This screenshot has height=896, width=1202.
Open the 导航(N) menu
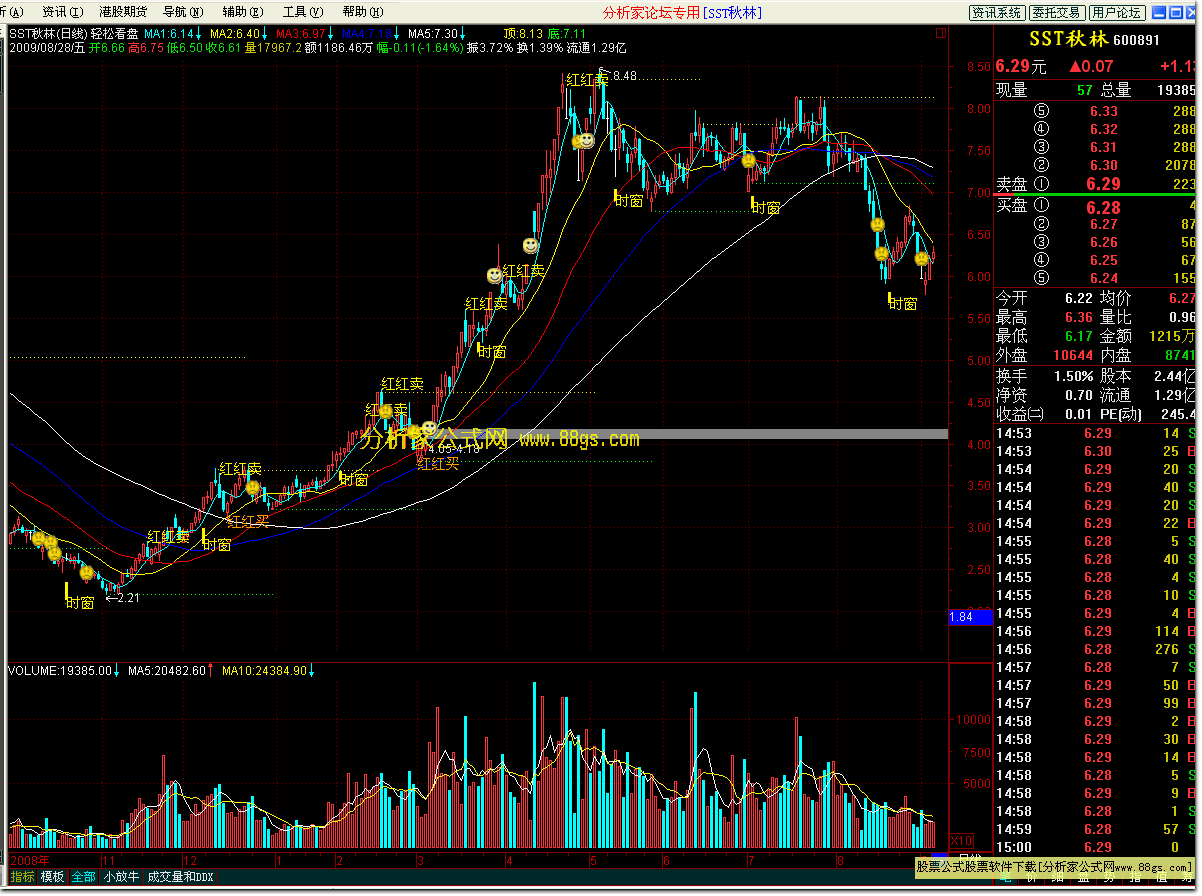click(182, 12)
